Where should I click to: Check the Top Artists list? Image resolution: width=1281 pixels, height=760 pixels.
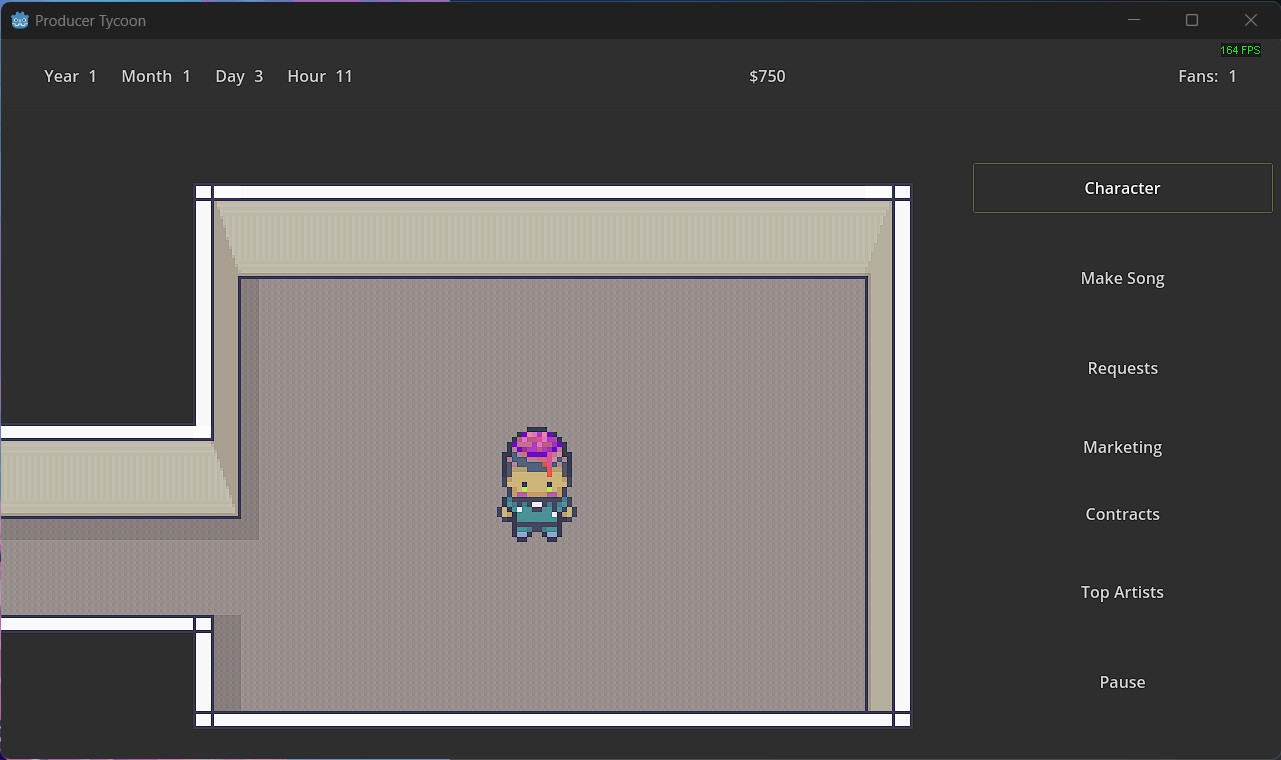[1122, 591]
